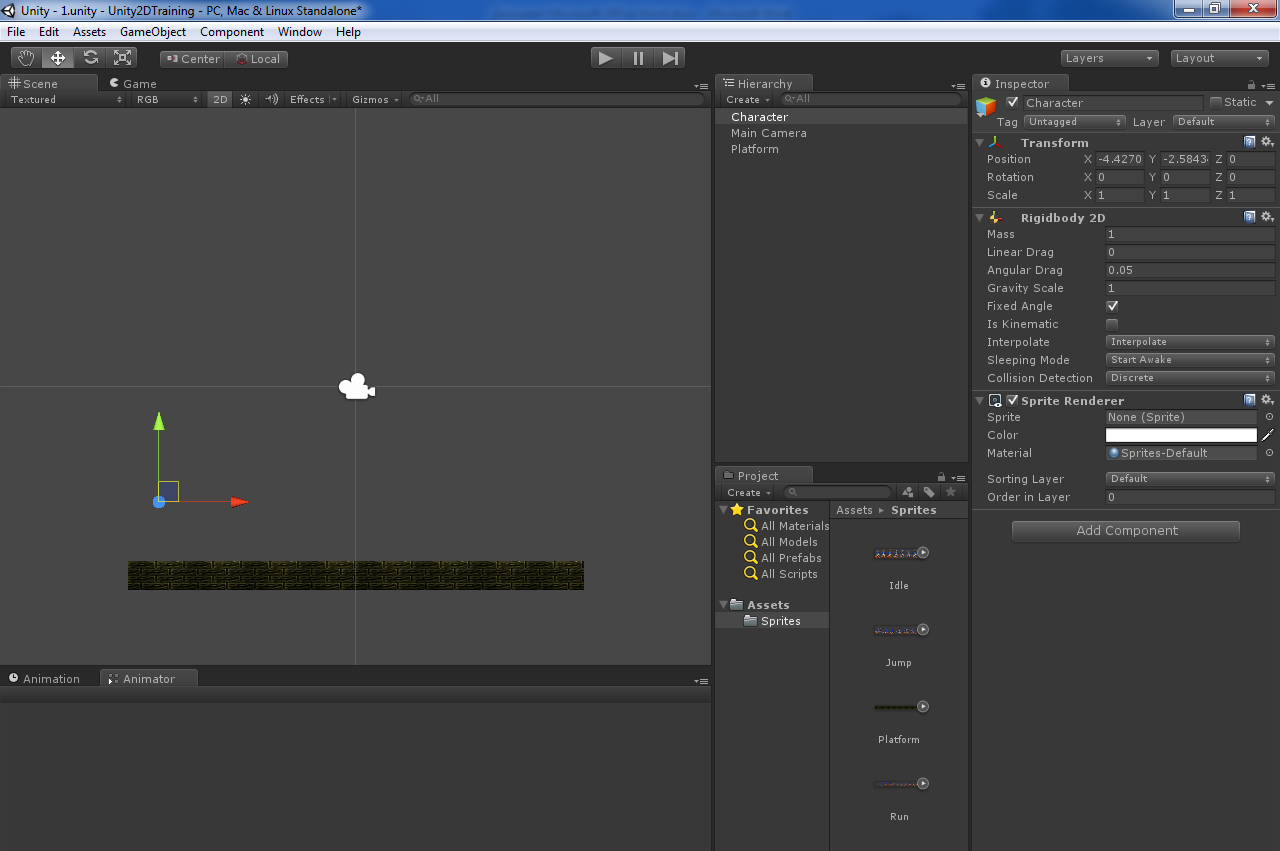
Task: Uncheck the Fixed Angle checkbox
Action: (1112, 306)
